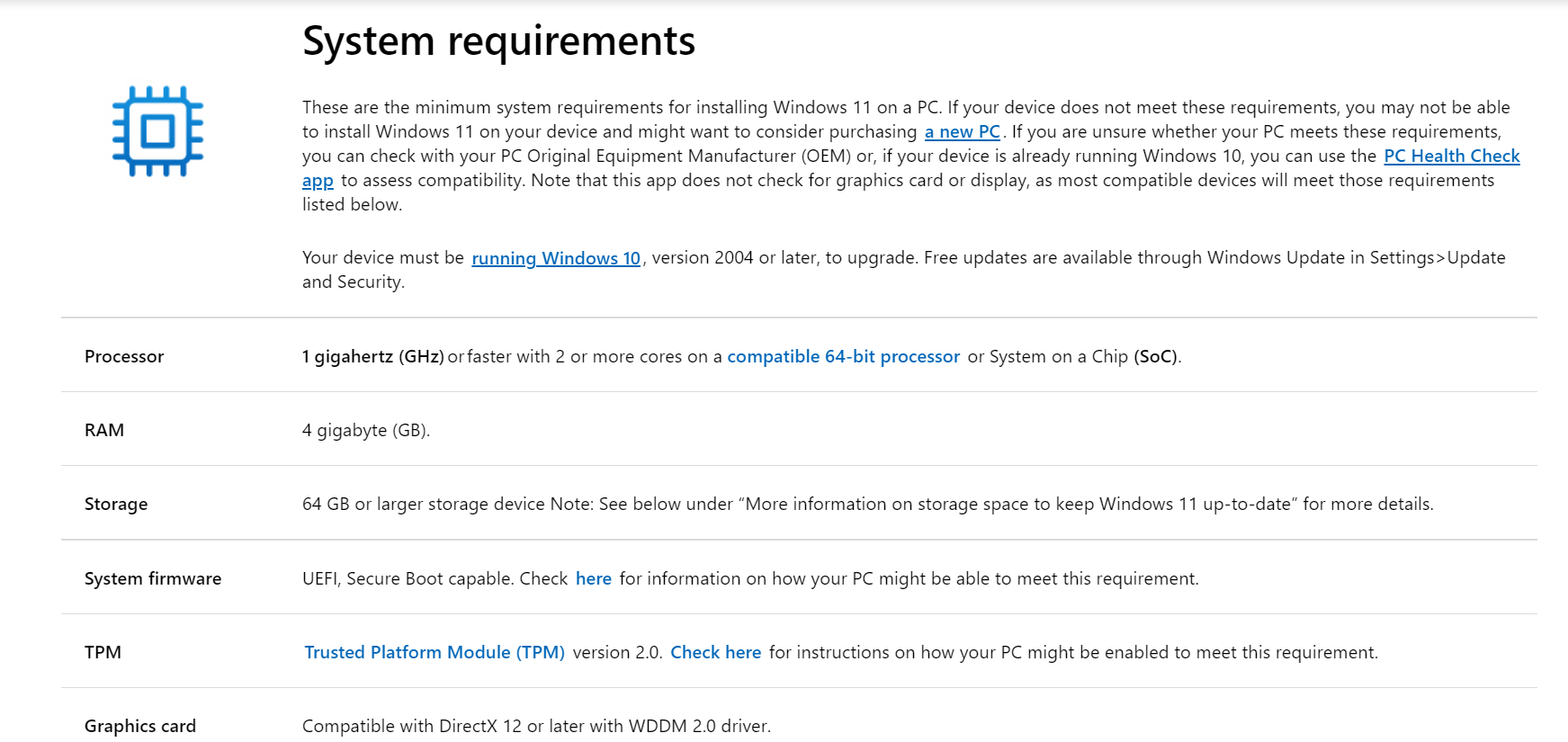
Task: Click 'here' link for Secure Boot info
Action: click(x=594, y=578)
